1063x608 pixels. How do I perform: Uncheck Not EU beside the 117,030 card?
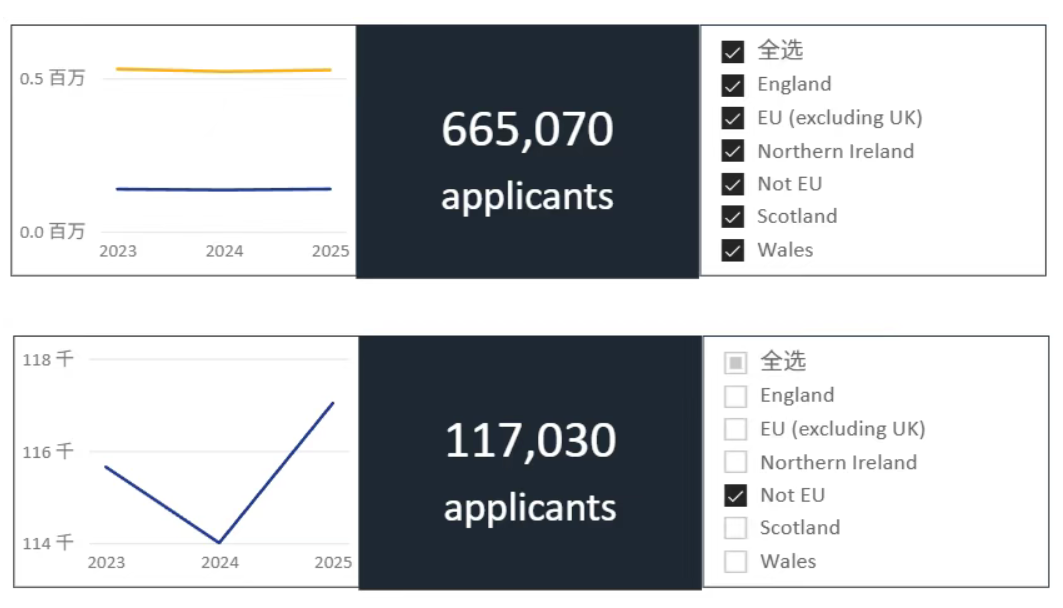(x=736, y=495)
